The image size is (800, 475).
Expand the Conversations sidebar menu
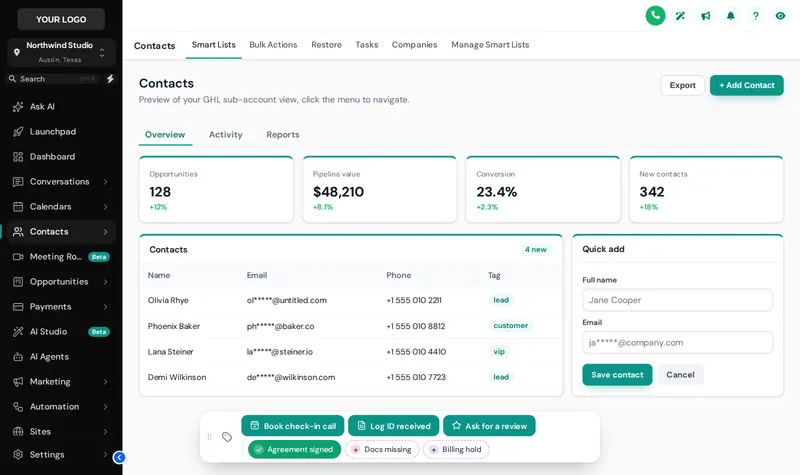[61, 182]
